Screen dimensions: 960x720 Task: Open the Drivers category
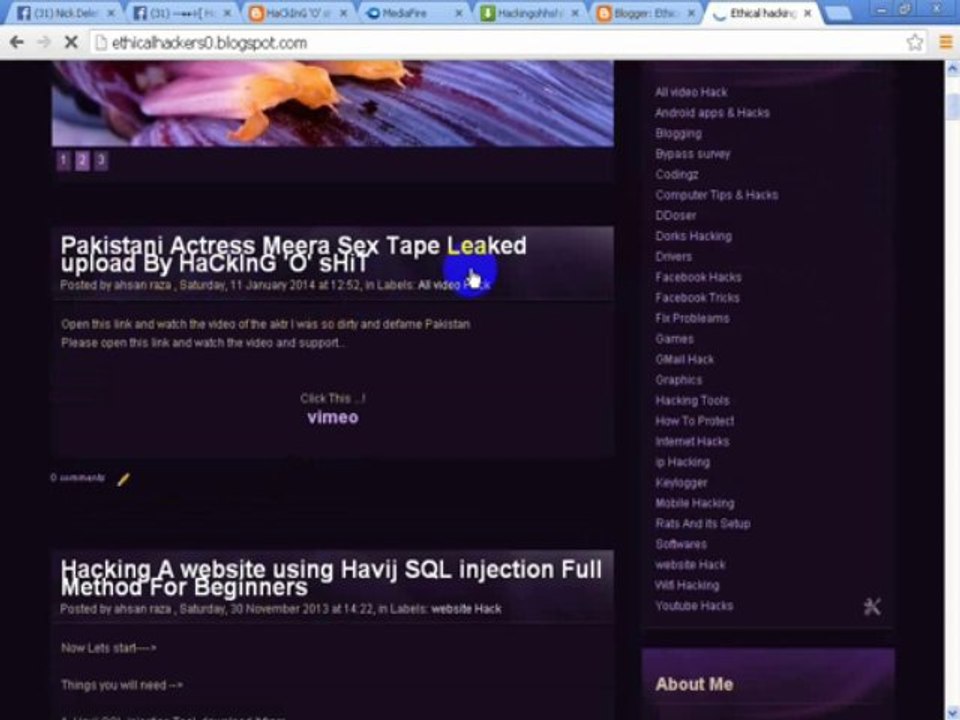(673, 257)
